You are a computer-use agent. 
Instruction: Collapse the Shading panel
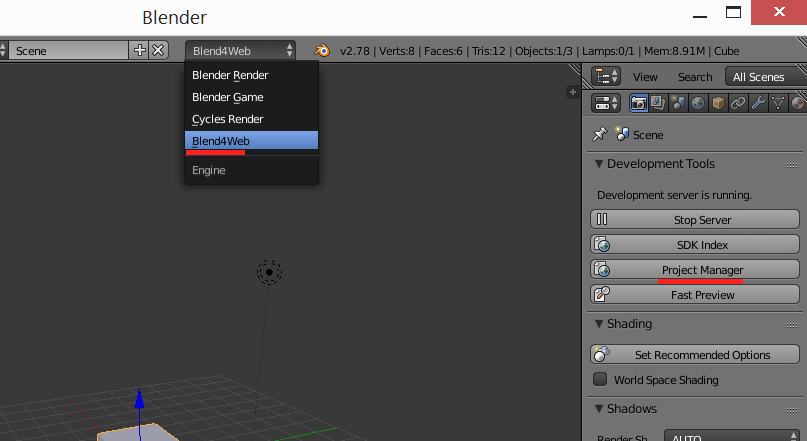point(599,324)
